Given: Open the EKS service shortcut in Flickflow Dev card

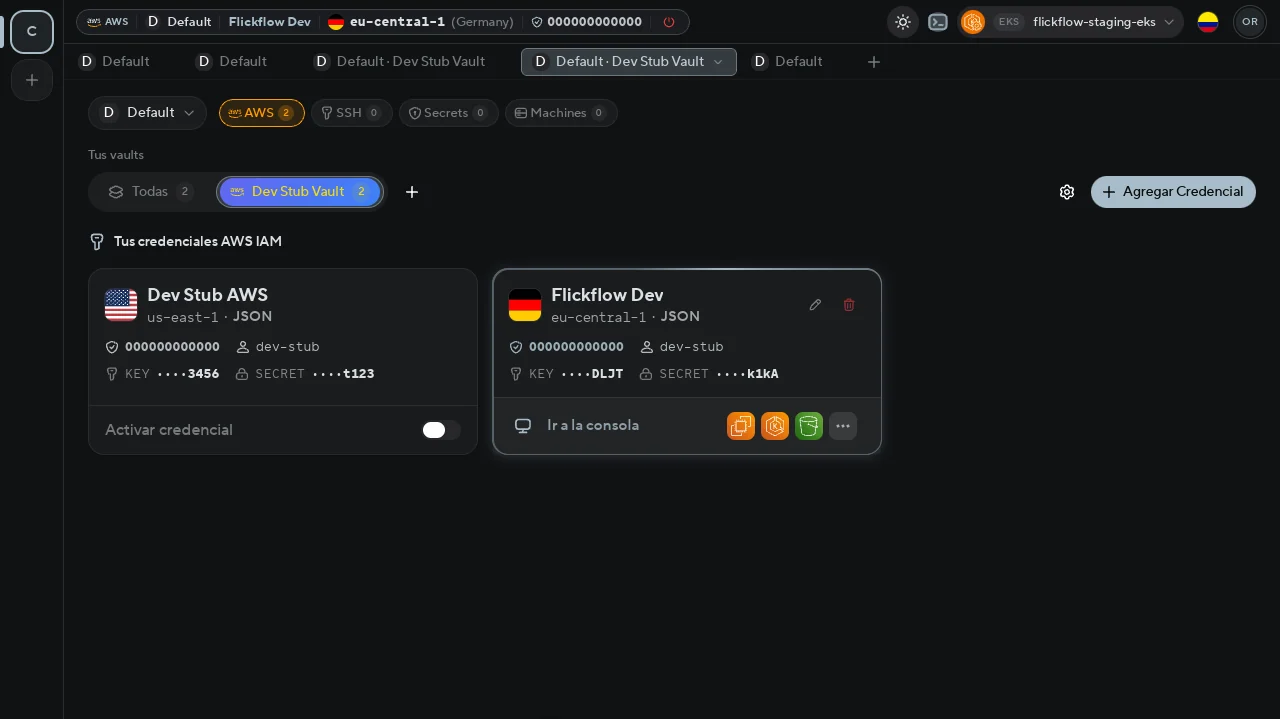Looking at the screenshot, I should tap(775, 426).
